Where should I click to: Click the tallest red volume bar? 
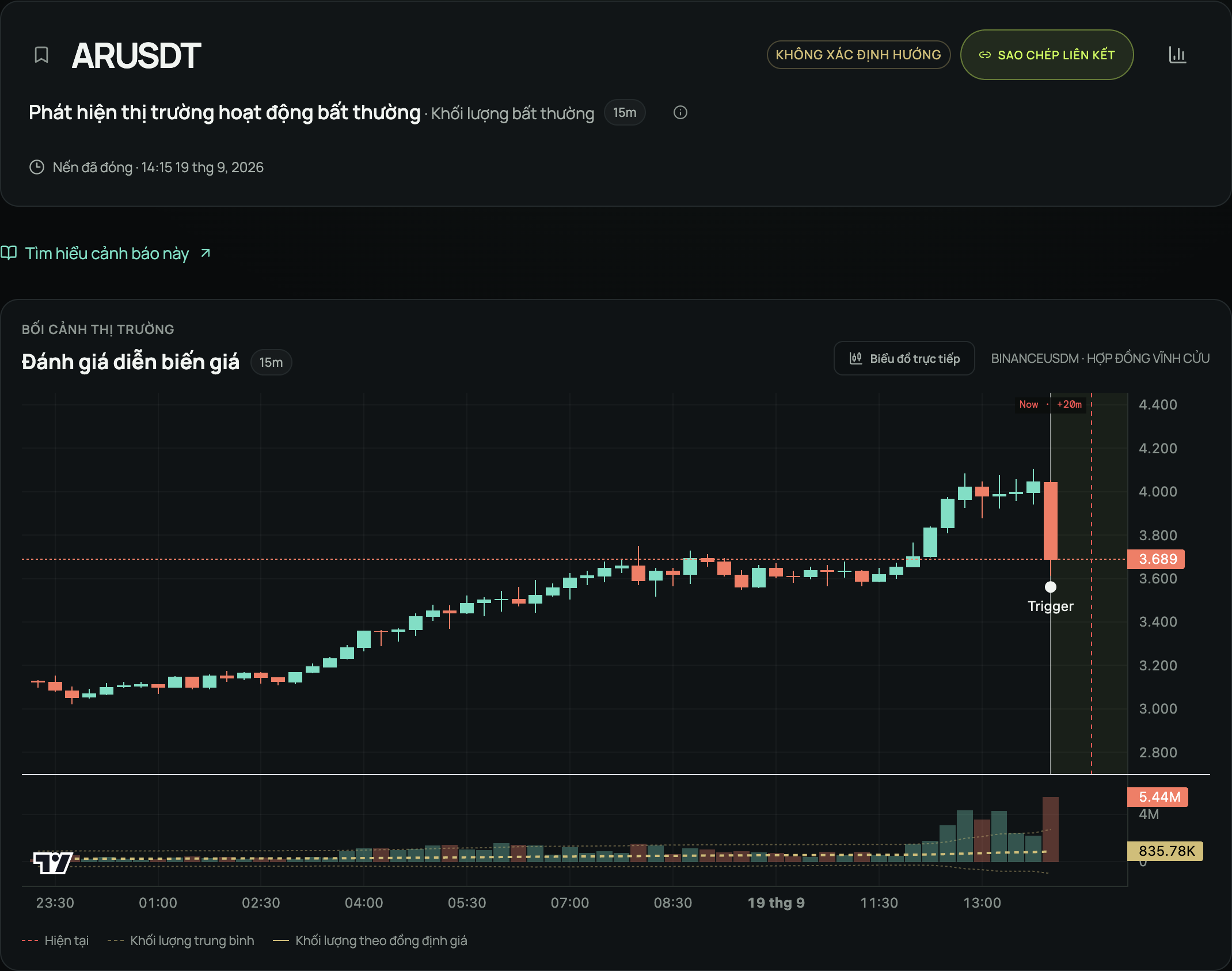[x=1051, y=829]
